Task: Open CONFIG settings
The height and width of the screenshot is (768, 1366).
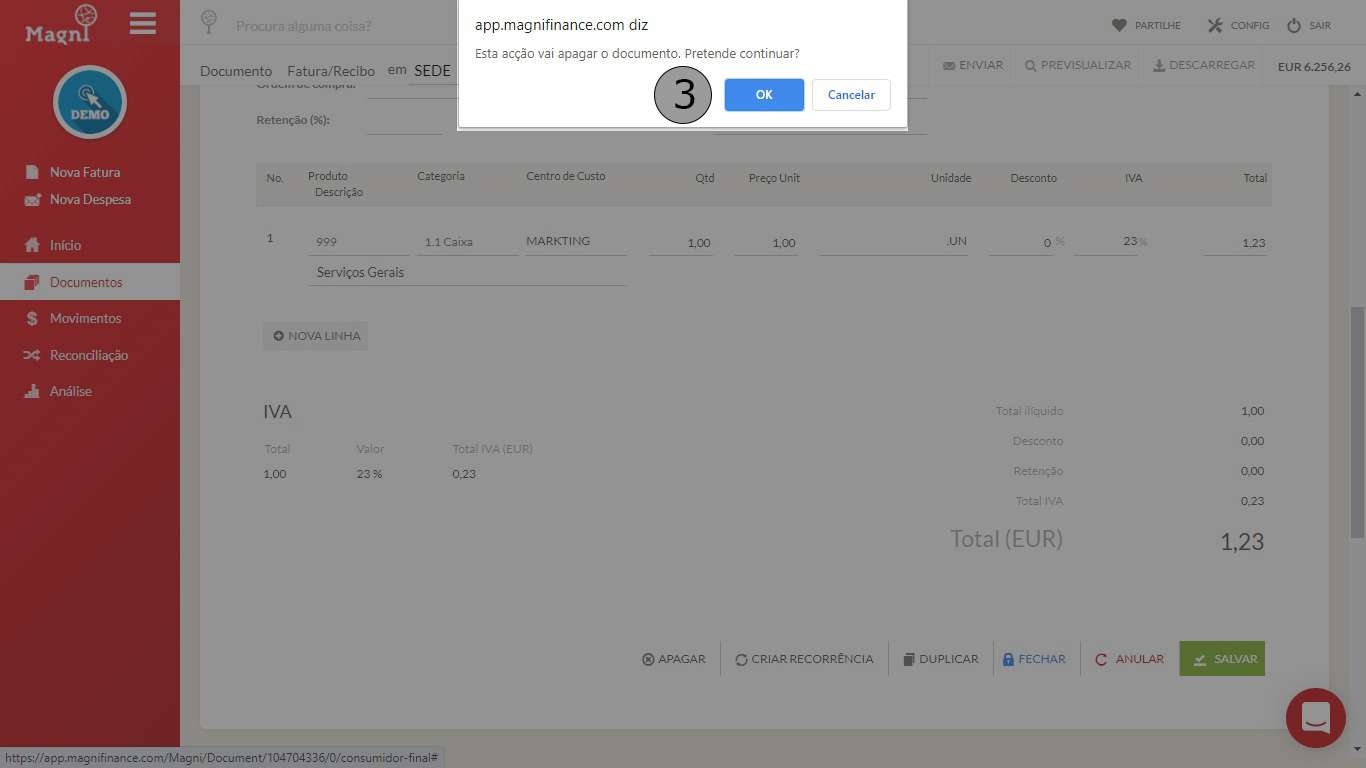Action: coord(1238,25)
